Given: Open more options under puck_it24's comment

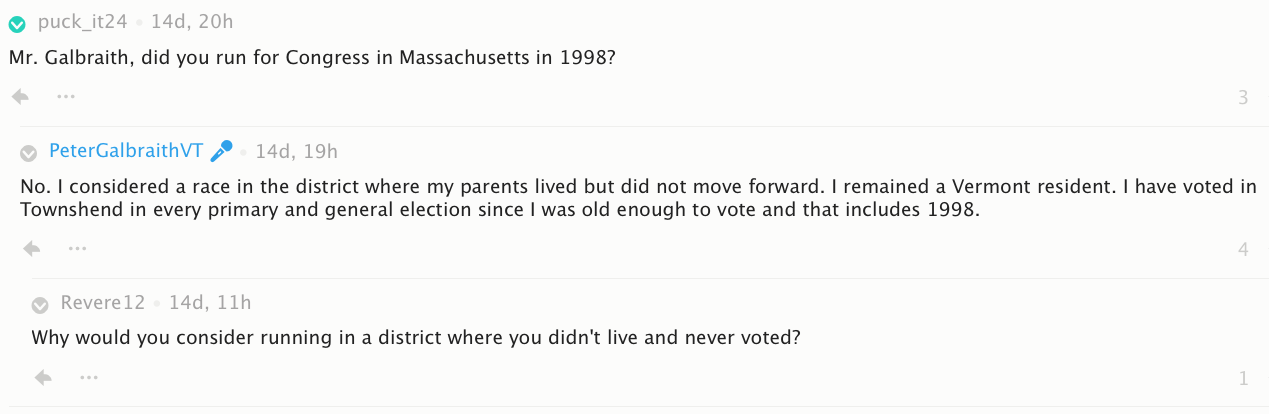Looking at the screenshot, I should tap(66, 97).
